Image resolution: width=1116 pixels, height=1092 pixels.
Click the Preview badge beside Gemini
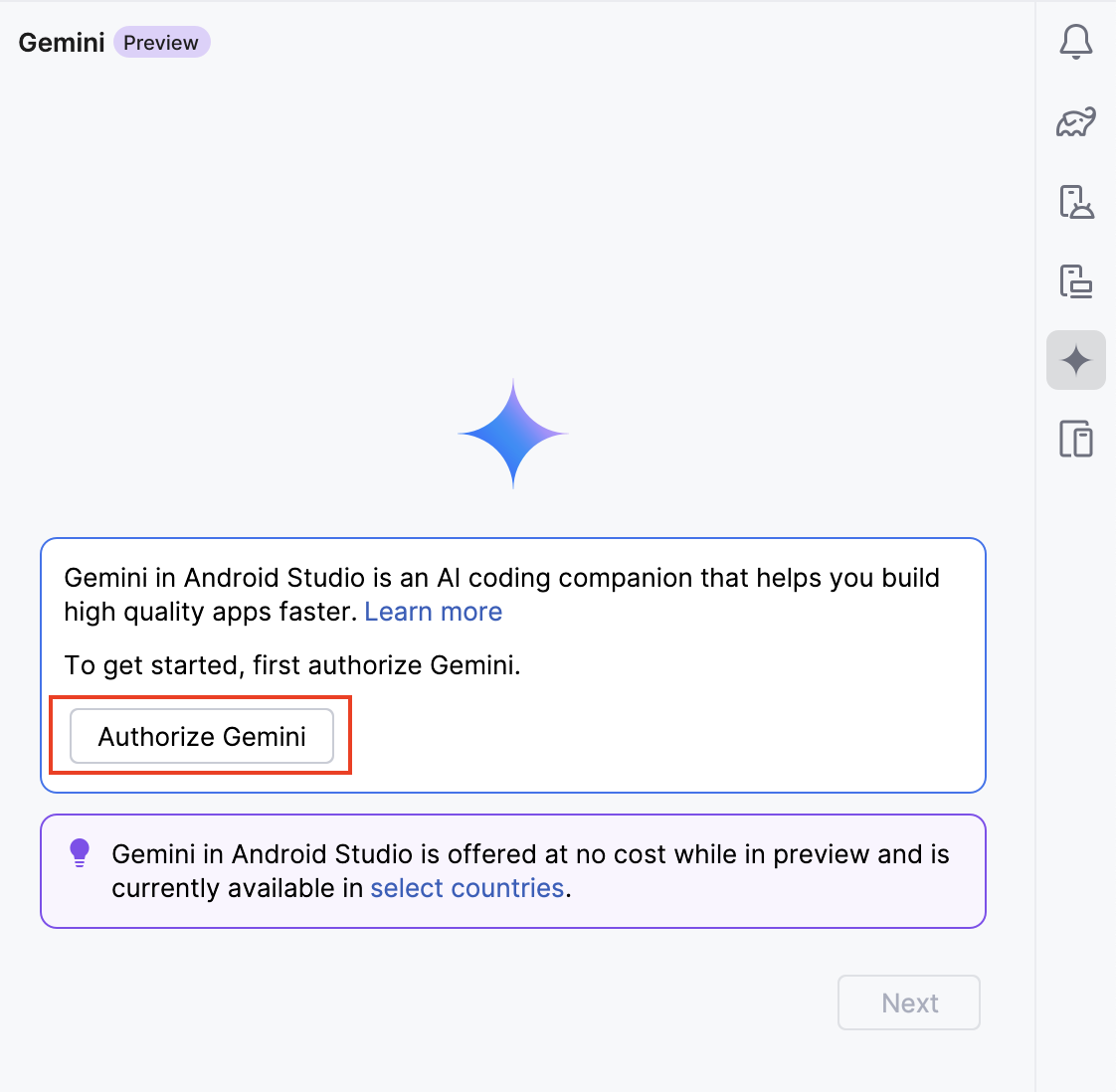tap(161, 43)
